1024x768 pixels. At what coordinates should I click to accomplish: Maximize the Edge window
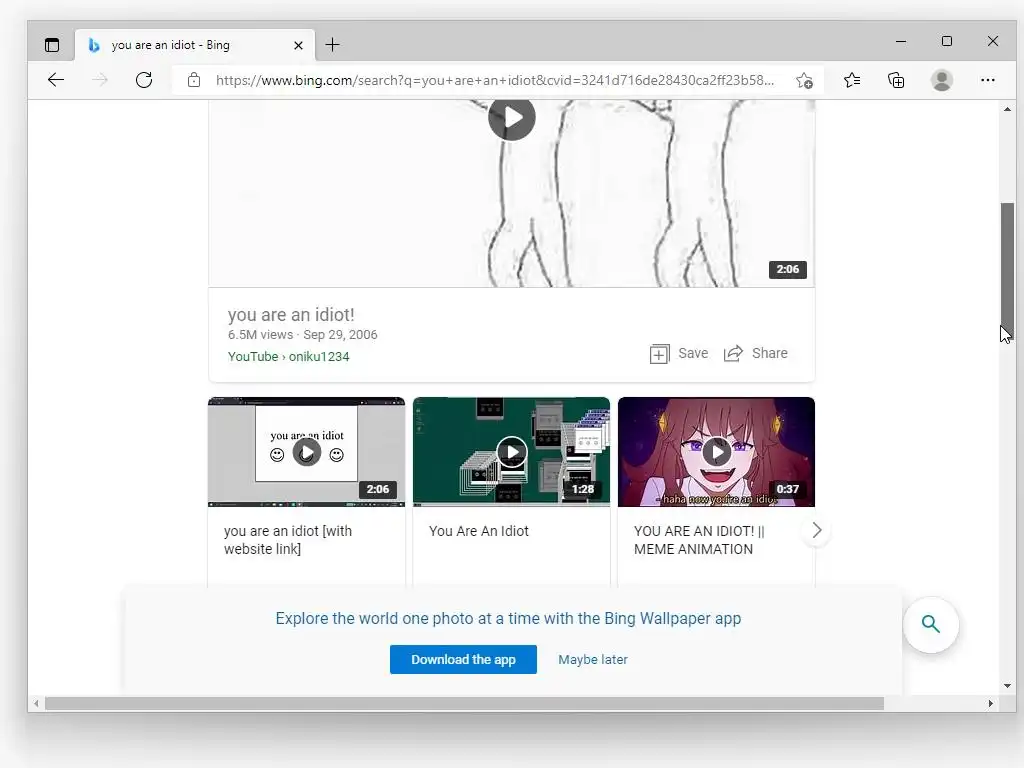pyautogui.click(x=947, y=41)
